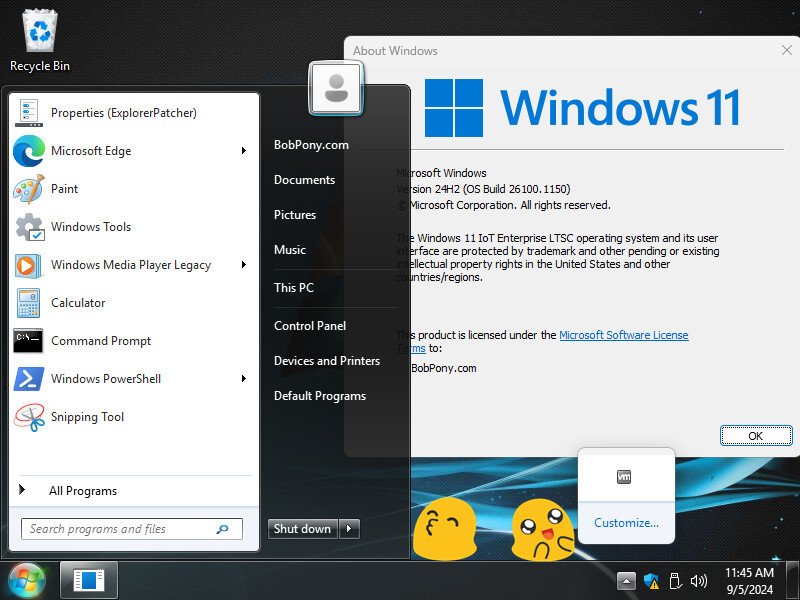Open Devices and Printers
Screen dimensions: 800x600
(x=327, y=361)
